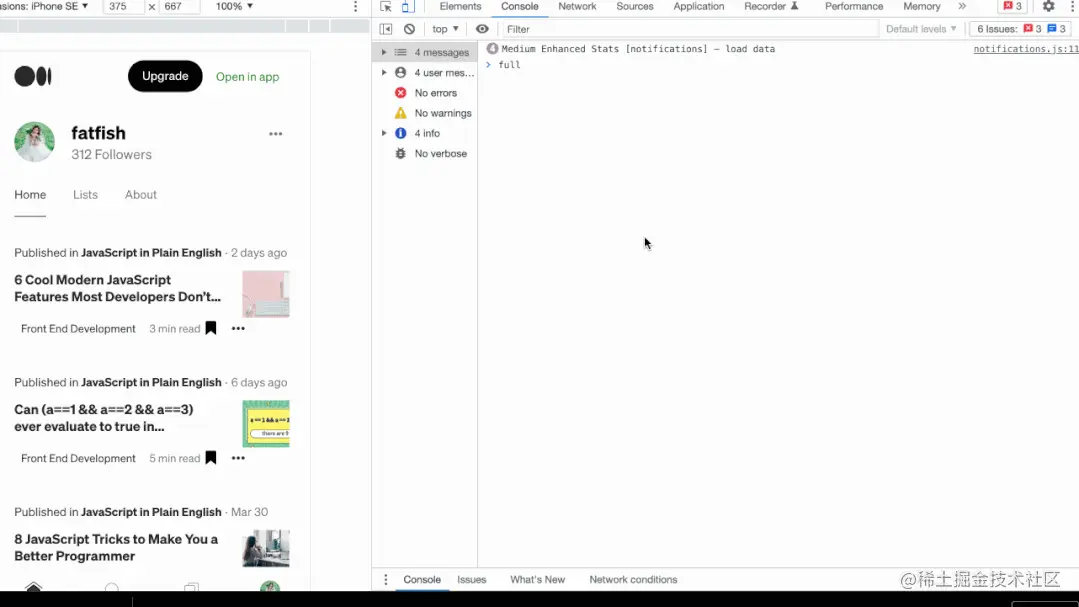Toggle the device emulation toolbar
1079x607 pixels.
(x=404, y=6)
